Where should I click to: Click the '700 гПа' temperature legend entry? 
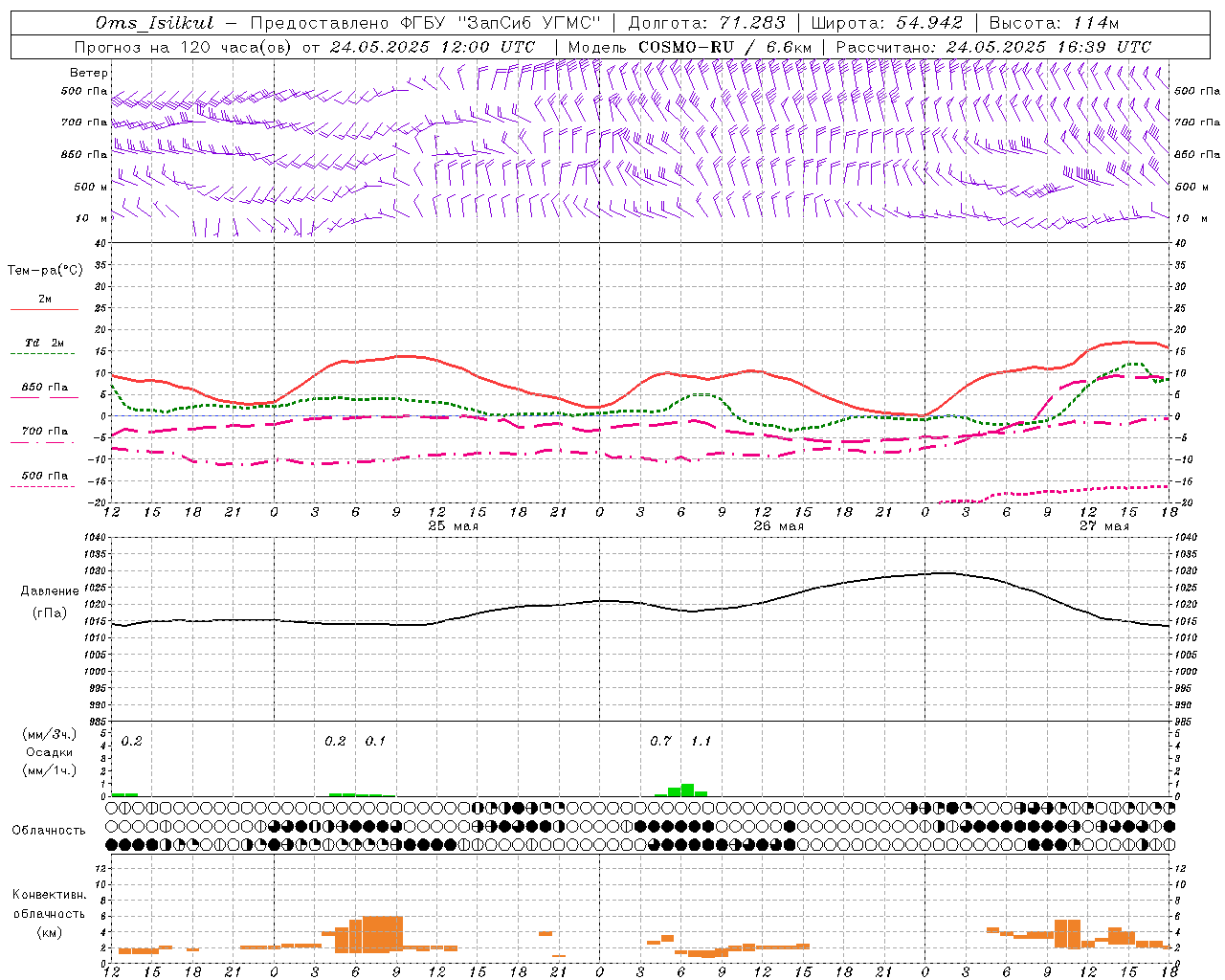[44, 431]
